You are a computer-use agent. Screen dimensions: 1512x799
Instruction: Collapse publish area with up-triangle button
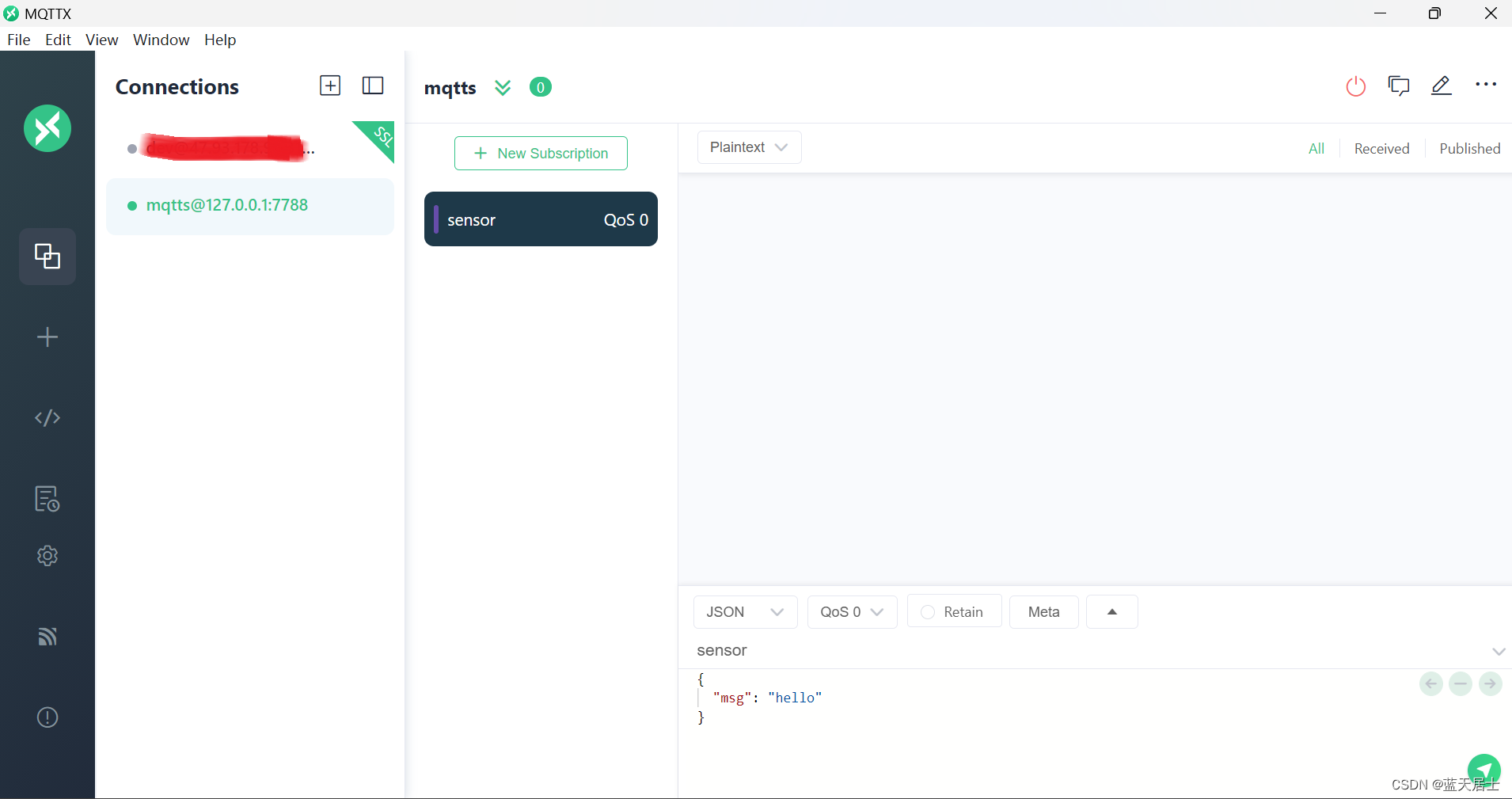point(1112,612)
